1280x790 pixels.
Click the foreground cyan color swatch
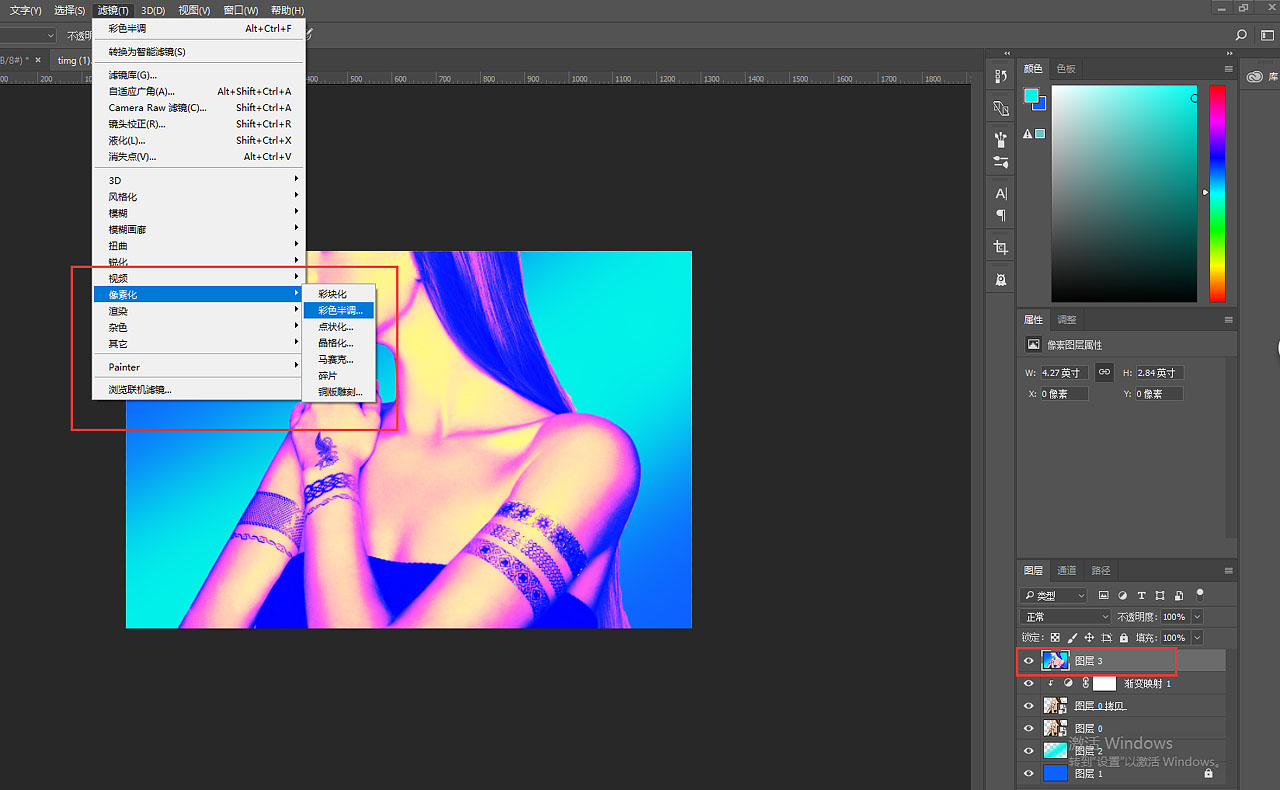[1031, 96]
